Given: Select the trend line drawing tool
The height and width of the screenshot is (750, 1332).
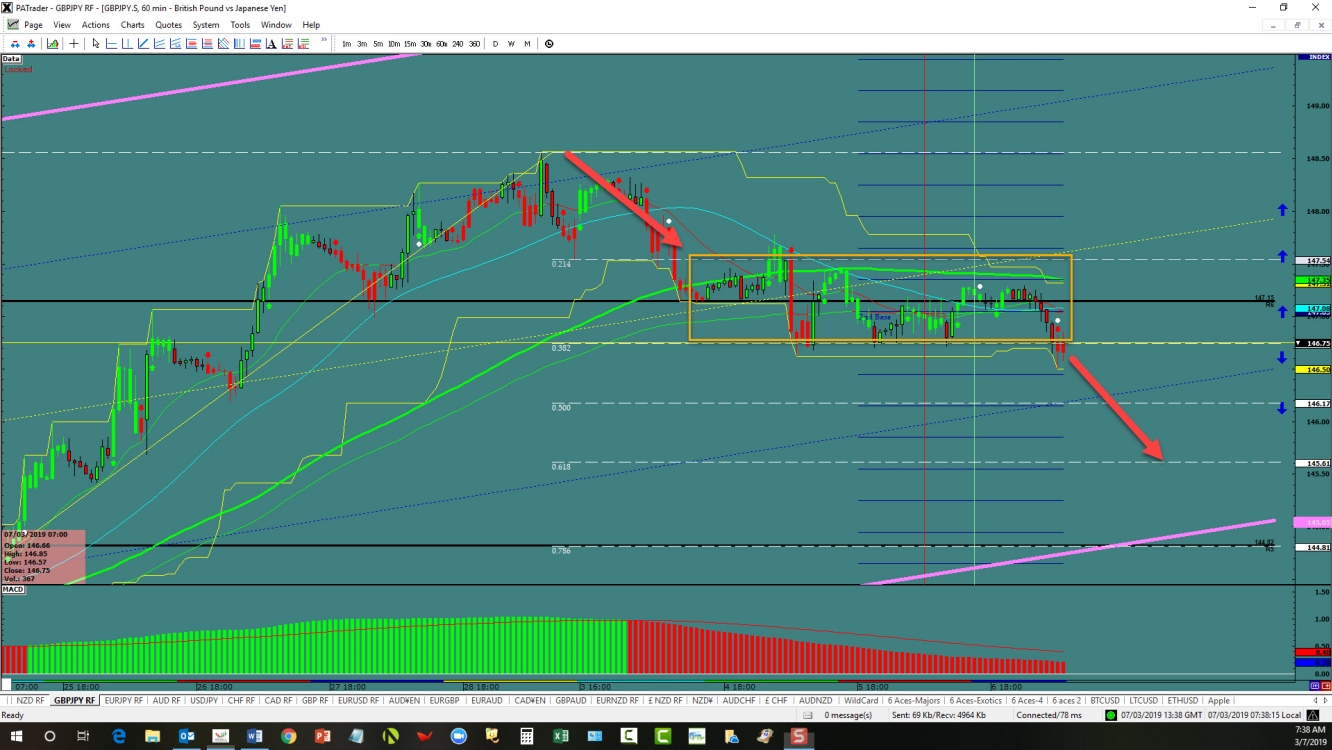Looking at the screenshot, I should (x=143, y=43).
